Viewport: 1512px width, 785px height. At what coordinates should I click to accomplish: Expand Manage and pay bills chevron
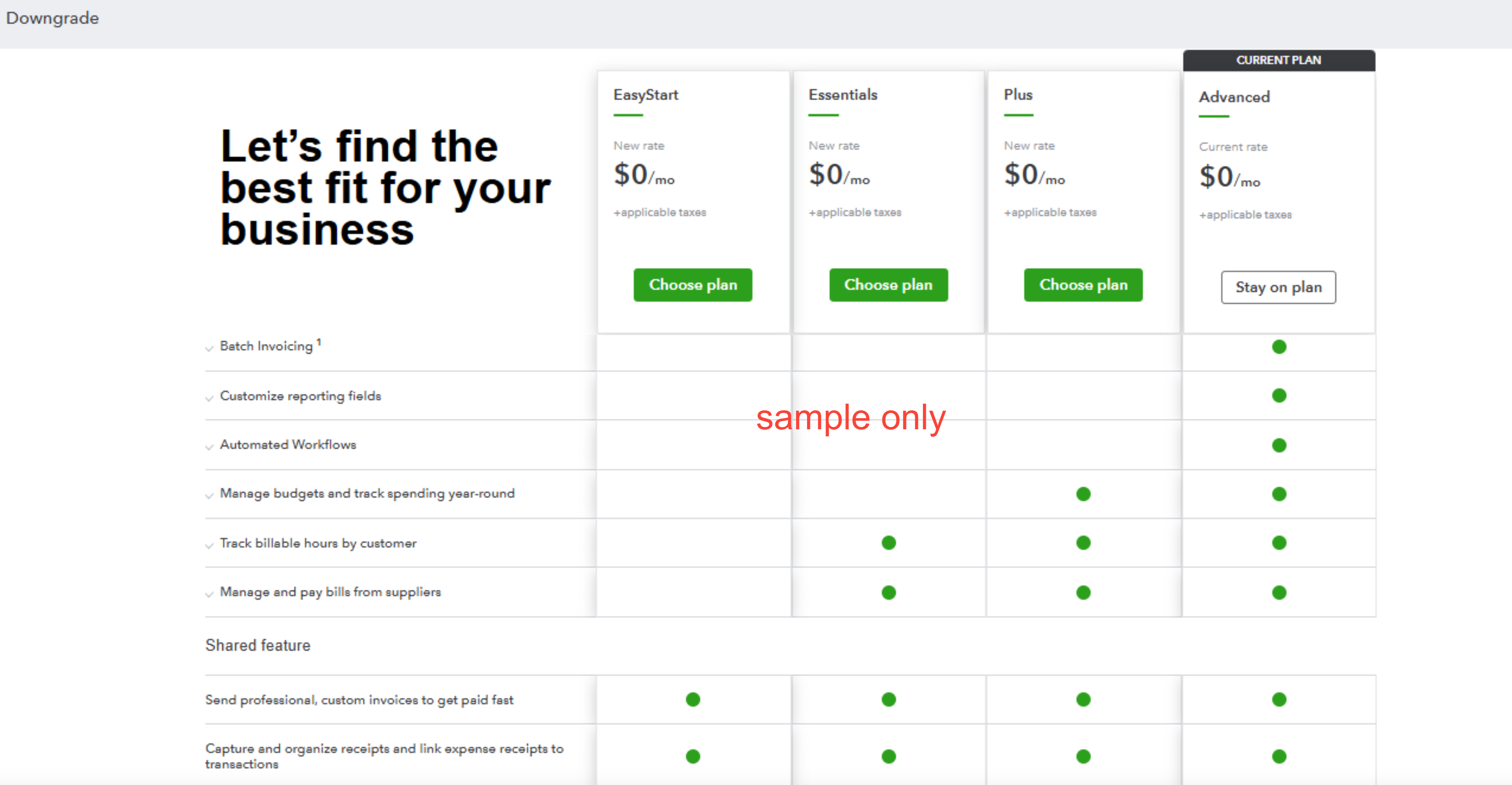pyautogui.click(x=209, y=595)
